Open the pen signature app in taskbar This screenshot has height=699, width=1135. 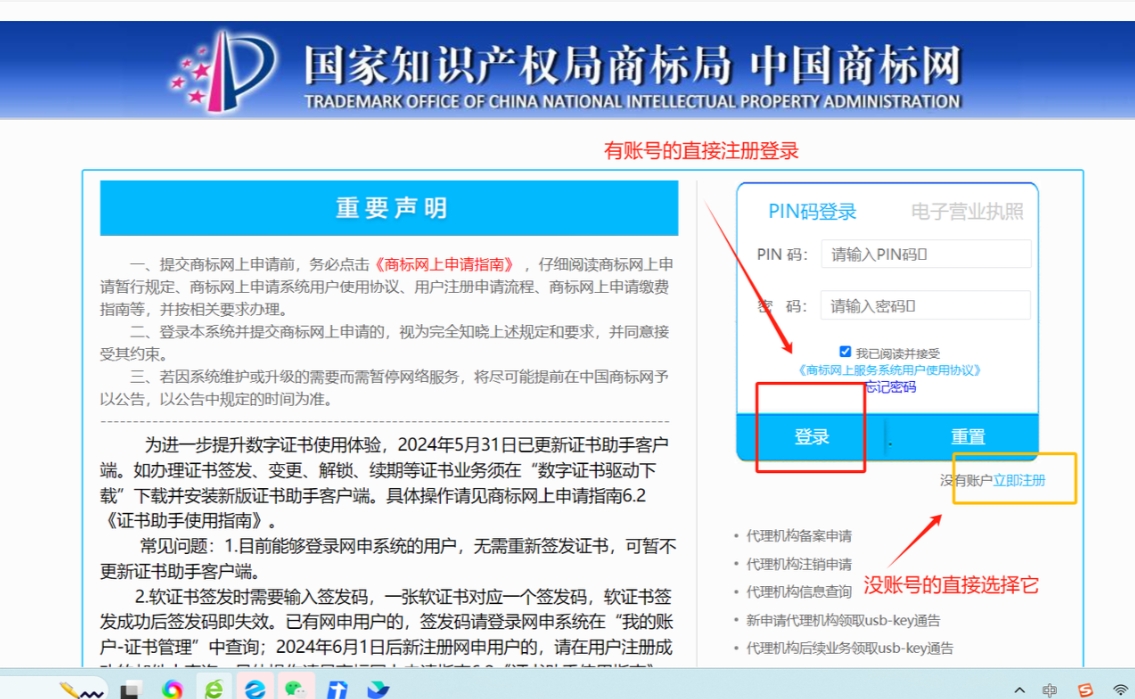[x=81, y=689]
